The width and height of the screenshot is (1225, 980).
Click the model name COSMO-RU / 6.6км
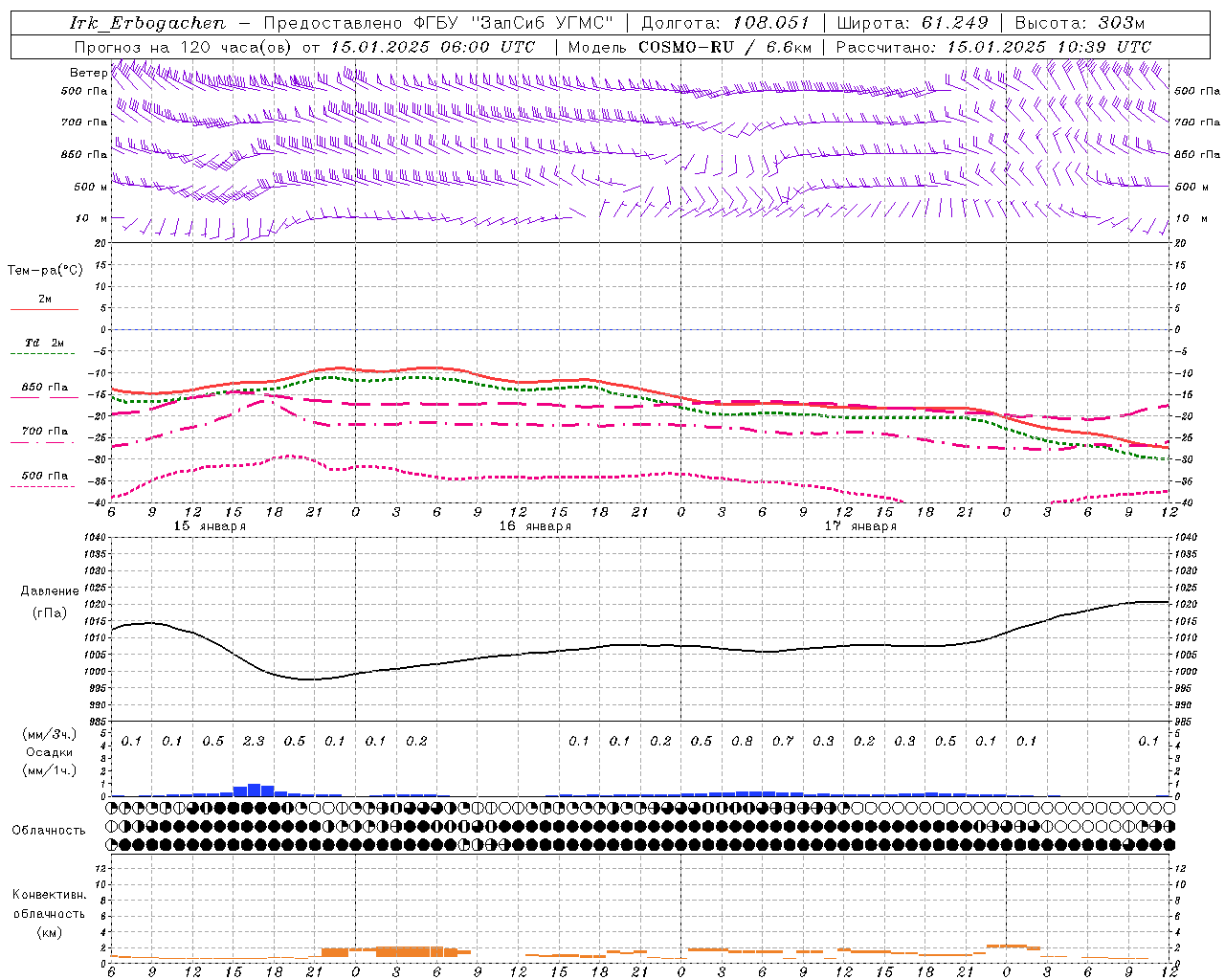point(724,47)
